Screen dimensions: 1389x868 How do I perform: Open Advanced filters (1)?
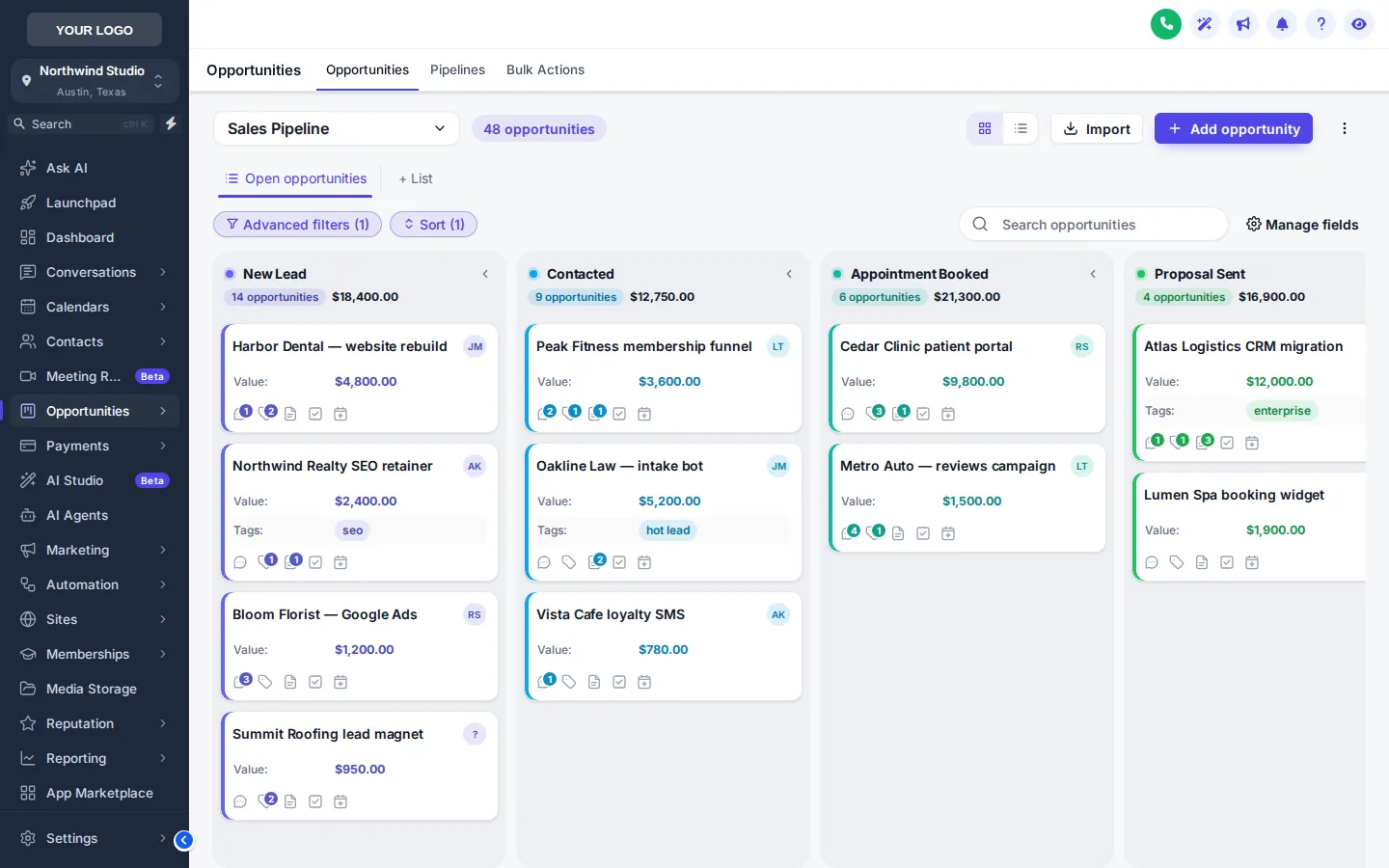coord(297,224)
